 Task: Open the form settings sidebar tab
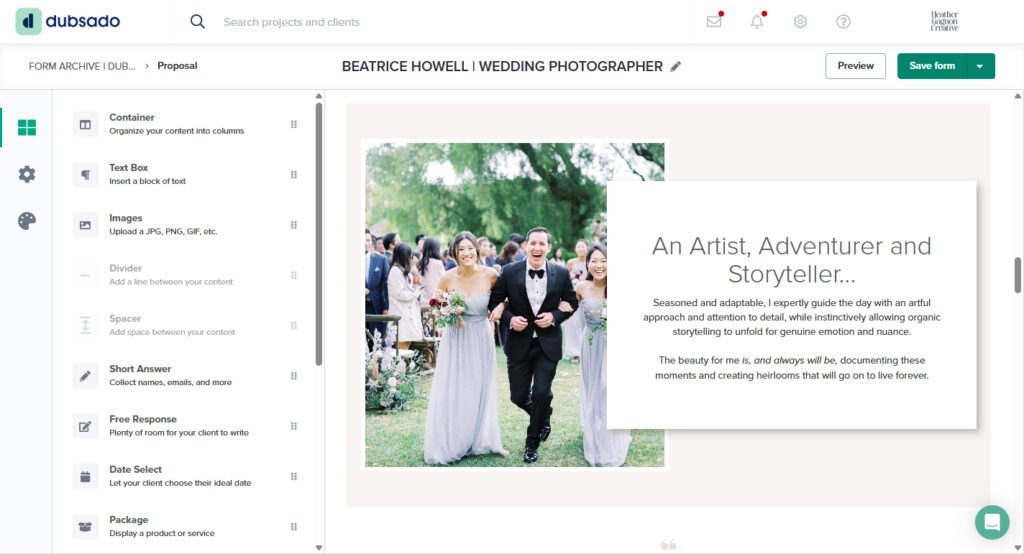(x=27, y=174)
